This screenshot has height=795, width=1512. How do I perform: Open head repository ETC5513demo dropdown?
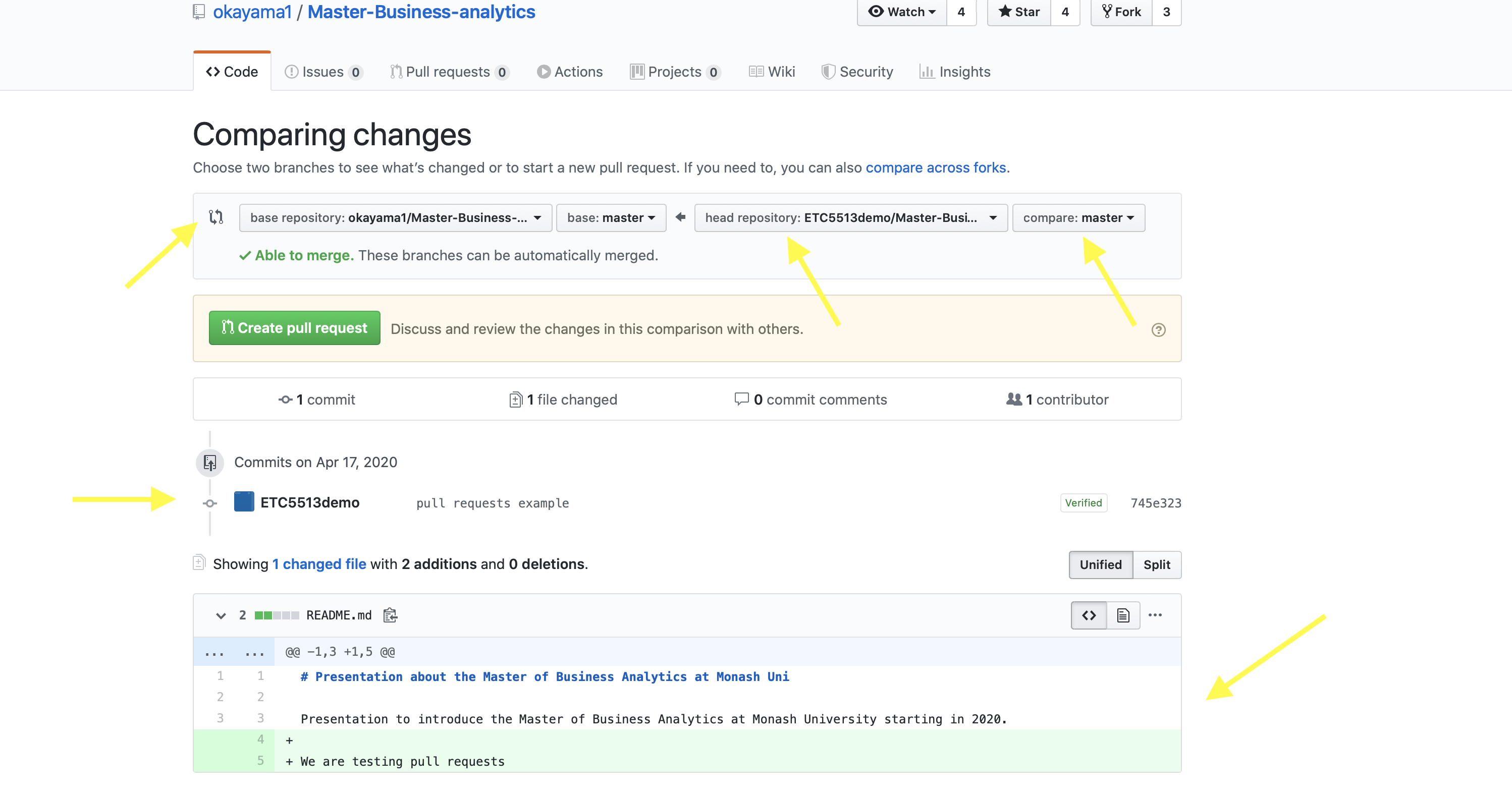pyautogui.click(x=850, y=218)
